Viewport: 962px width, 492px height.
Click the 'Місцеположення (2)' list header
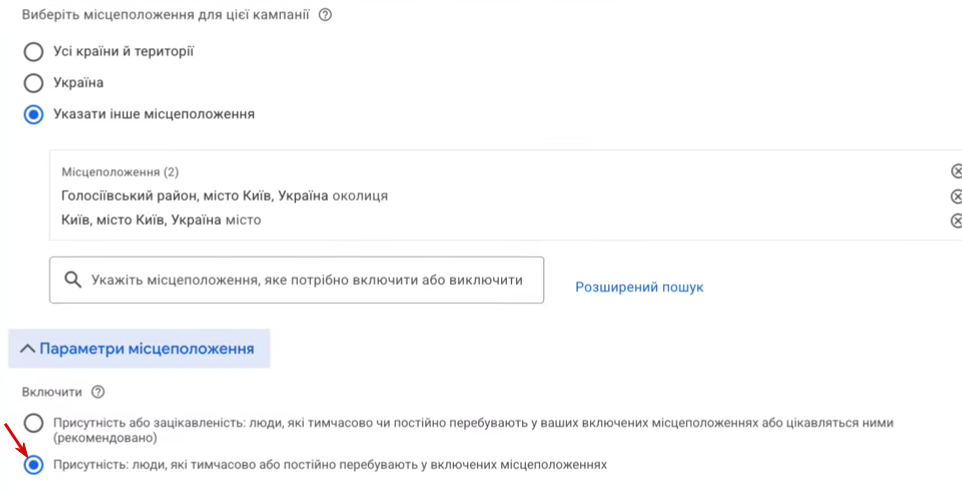(x=120, y=172)
